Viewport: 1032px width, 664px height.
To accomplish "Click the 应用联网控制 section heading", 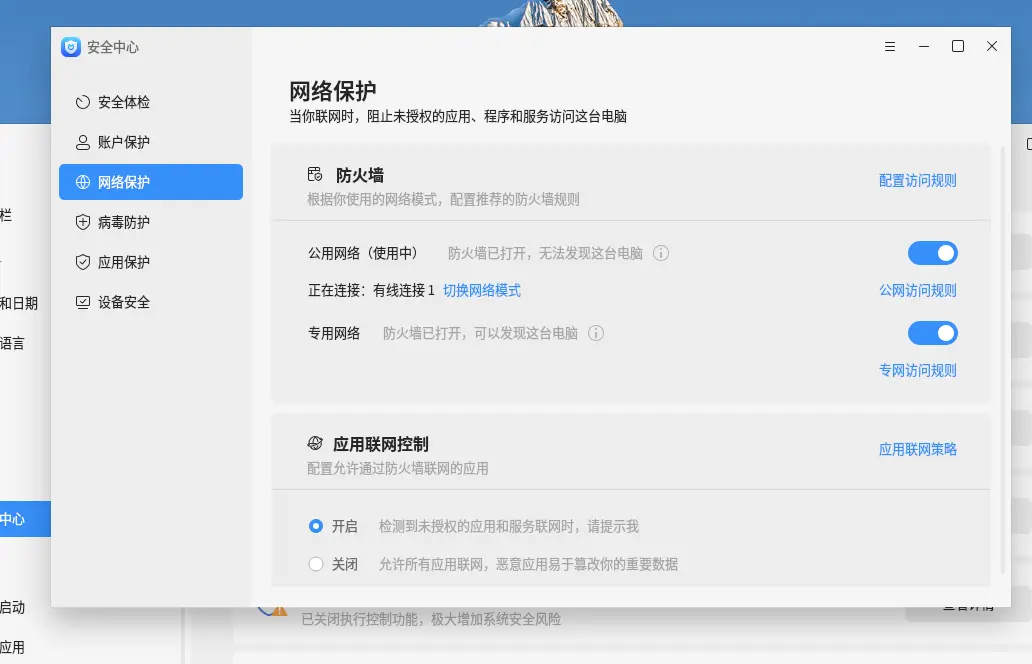I will coord(380,444).
